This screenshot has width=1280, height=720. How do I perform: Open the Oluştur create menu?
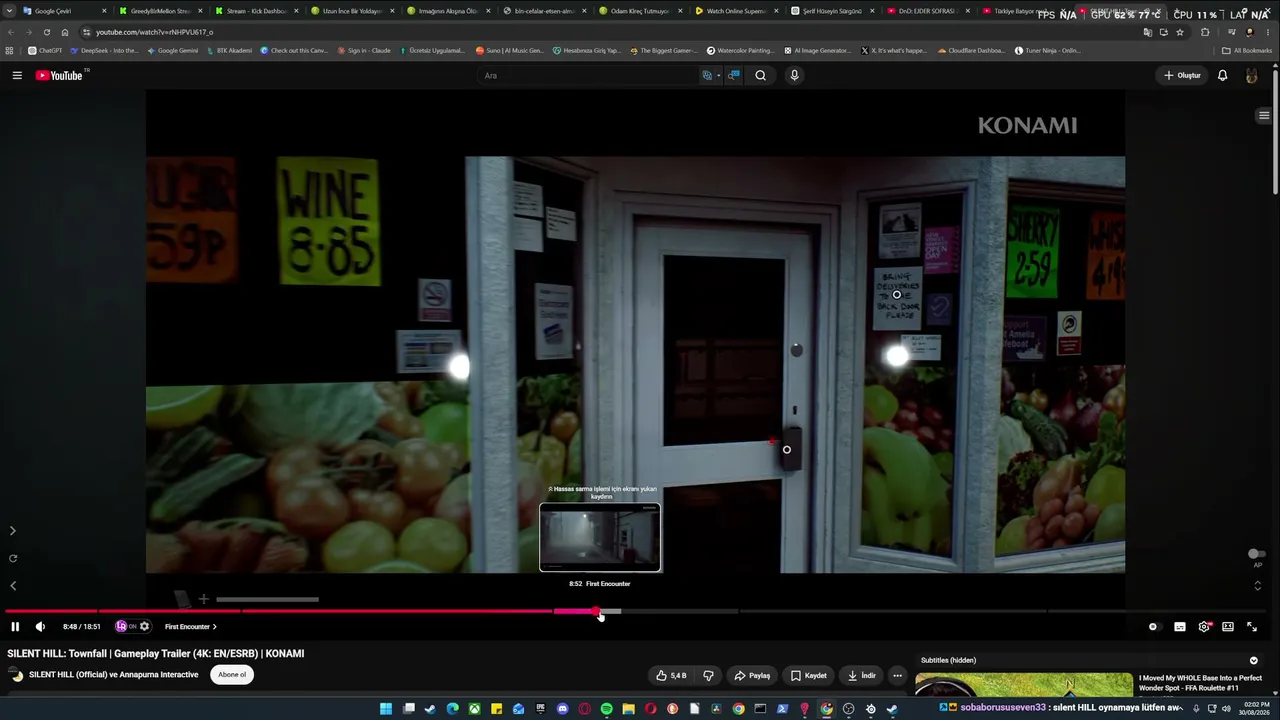(x=1182, y=75)
